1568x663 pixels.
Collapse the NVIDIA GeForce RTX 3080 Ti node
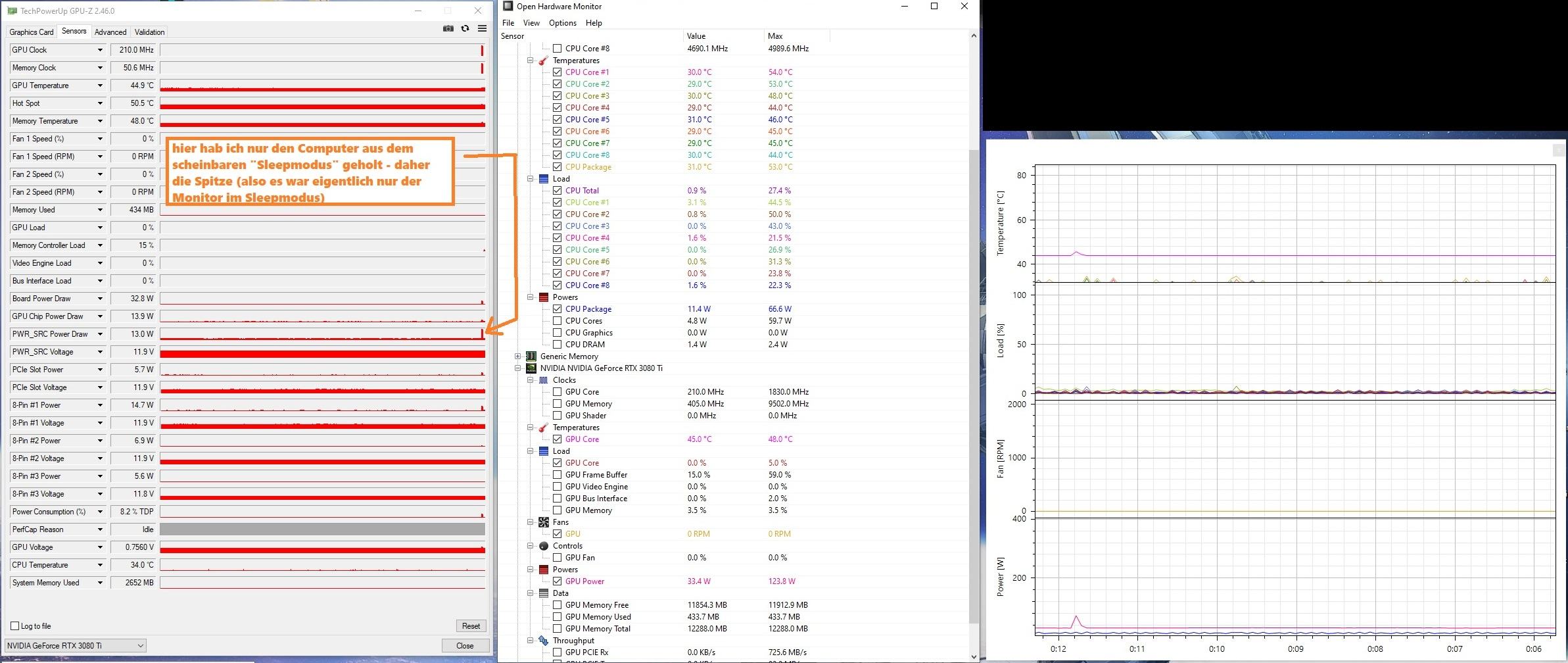(518, 368)
